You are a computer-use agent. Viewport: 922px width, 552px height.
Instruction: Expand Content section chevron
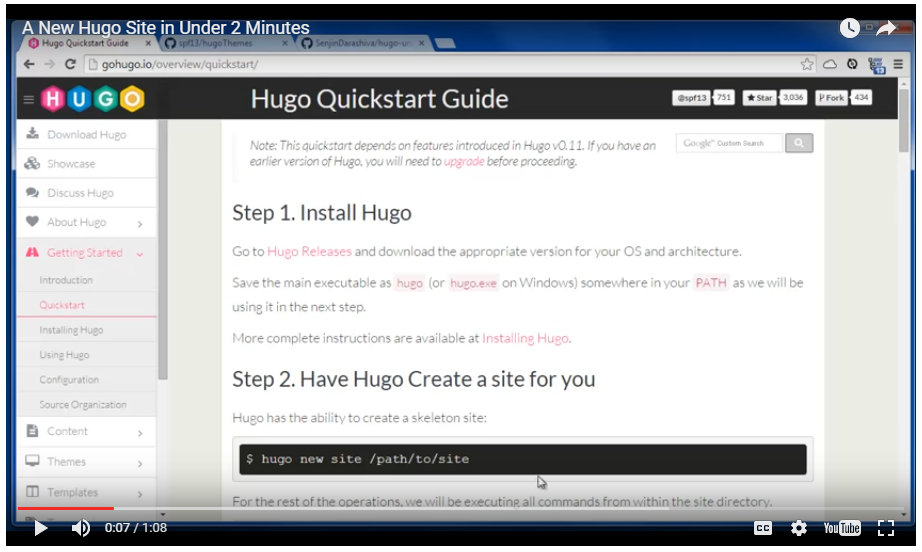pos(140,433)
